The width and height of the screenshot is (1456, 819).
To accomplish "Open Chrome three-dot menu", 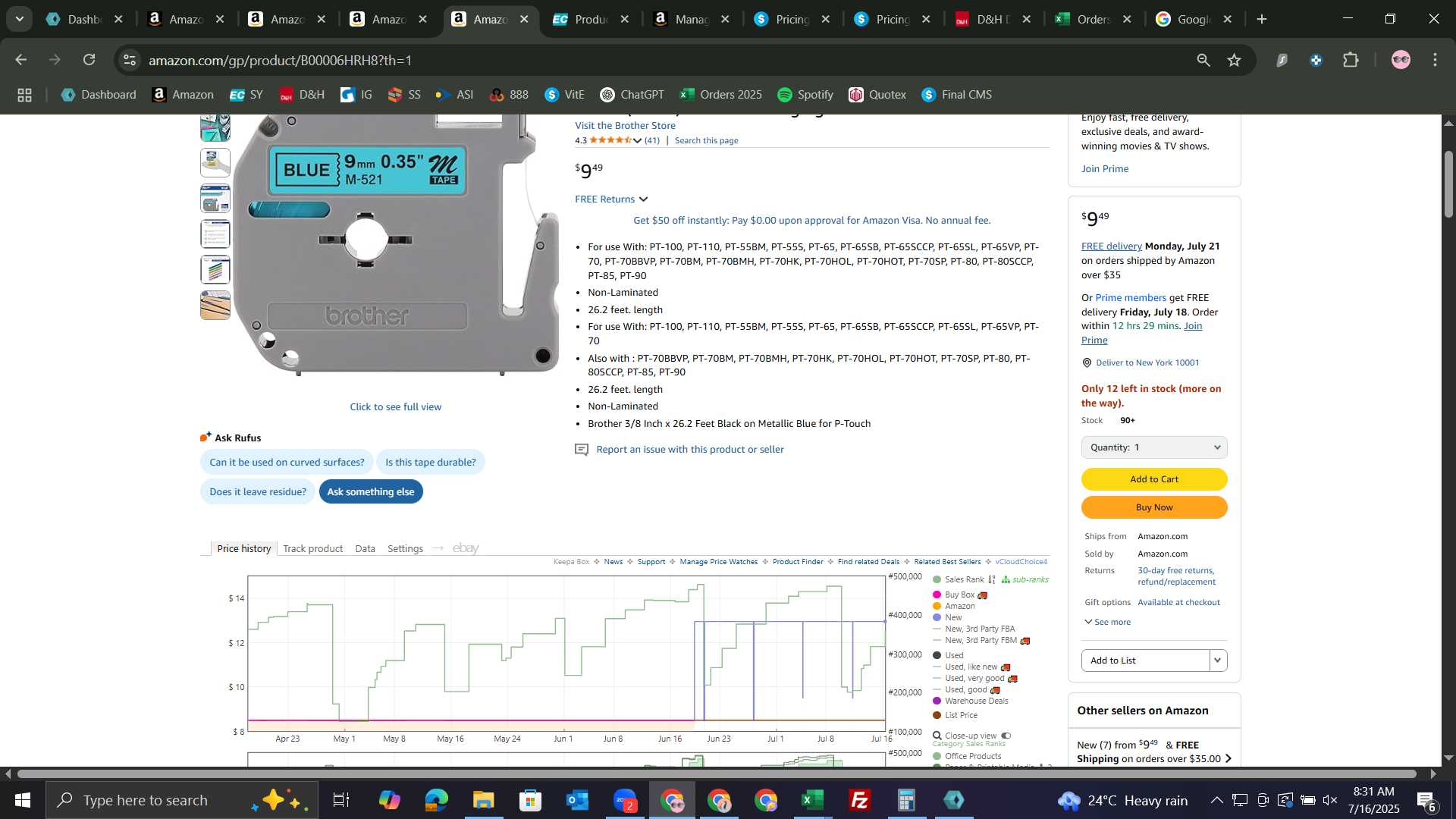I will [x=1436, y=60].
